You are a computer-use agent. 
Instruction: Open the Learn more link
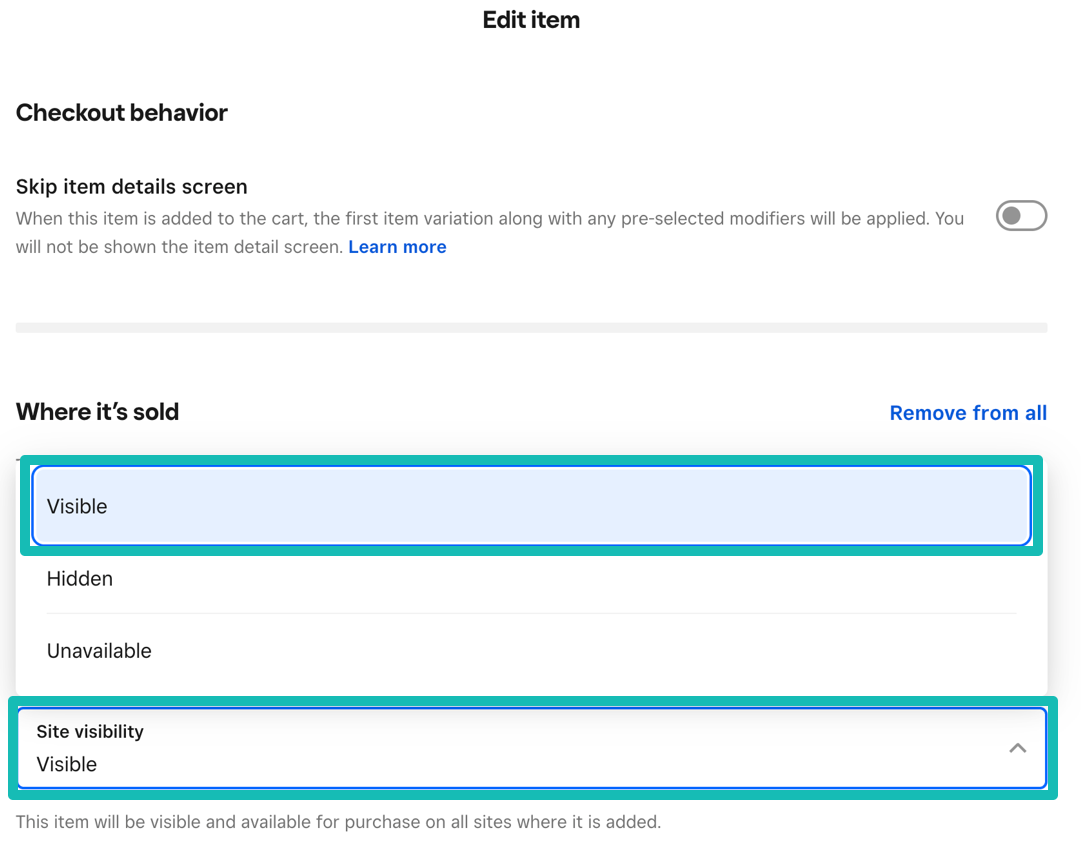pos(397,247)
